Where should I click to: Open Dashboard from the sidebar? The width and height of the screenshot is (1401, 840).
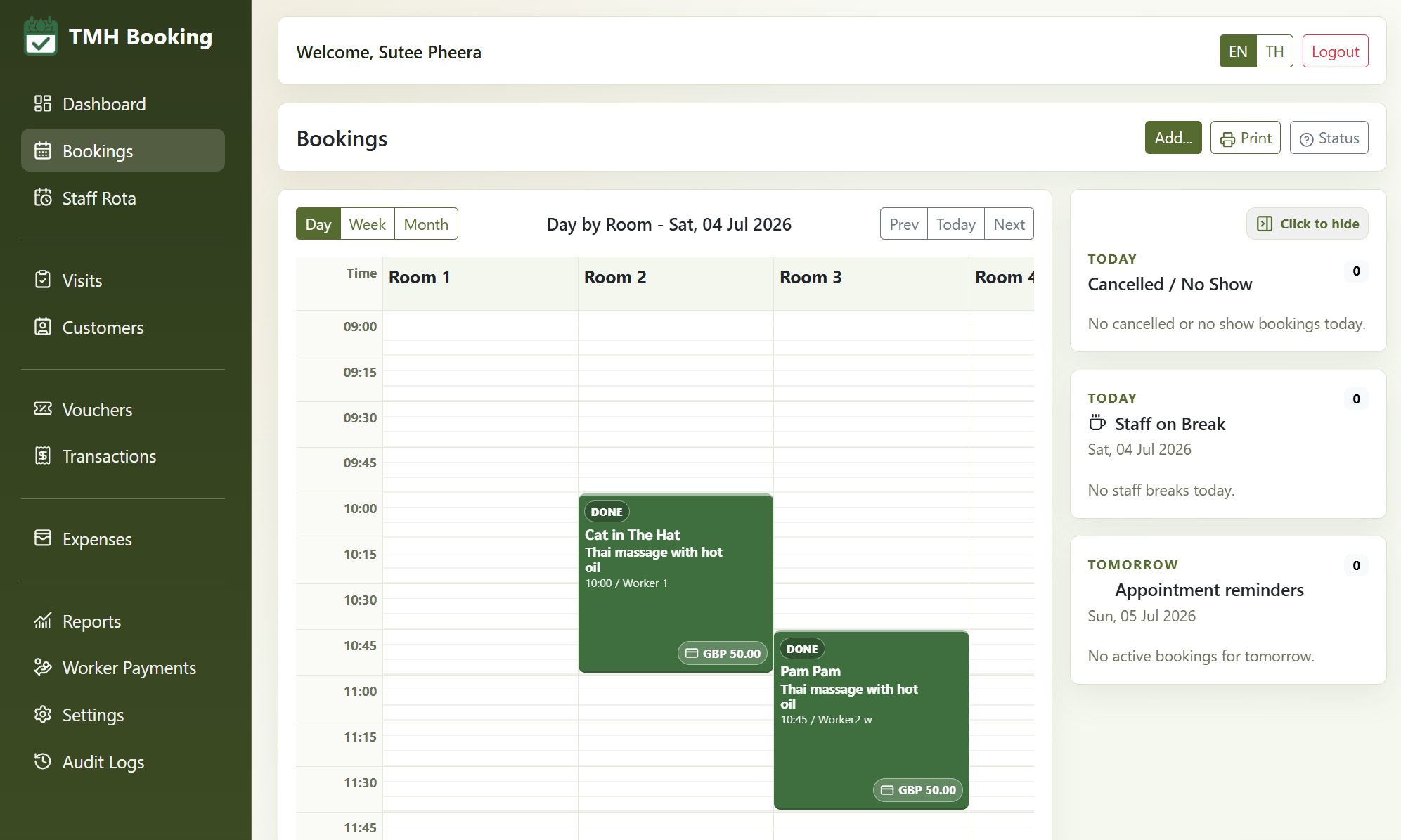point(123,103)
